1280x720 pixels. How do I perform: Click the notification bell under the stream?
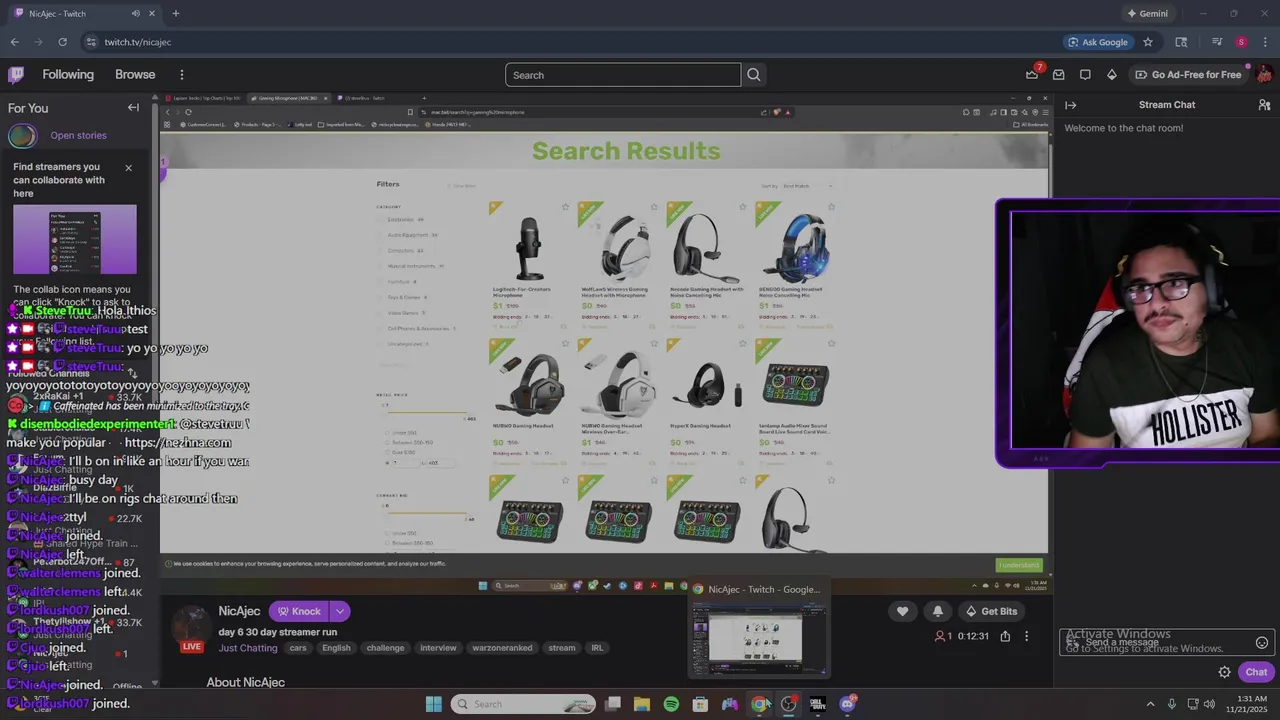pyautogui.click(x=937, y=611)
